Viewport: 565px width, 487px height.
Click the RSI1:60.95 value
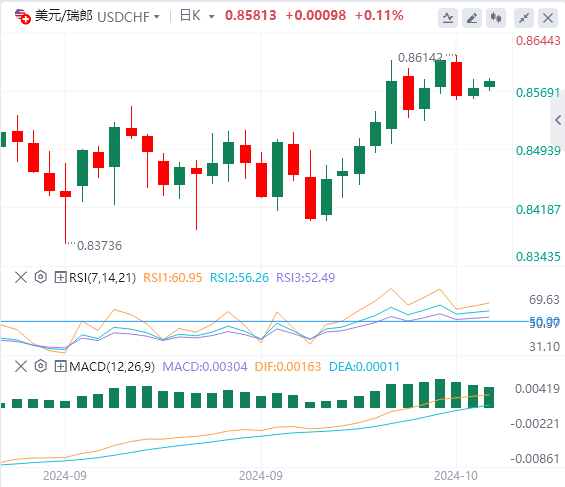pyautogui.click(x=173, y=278)
